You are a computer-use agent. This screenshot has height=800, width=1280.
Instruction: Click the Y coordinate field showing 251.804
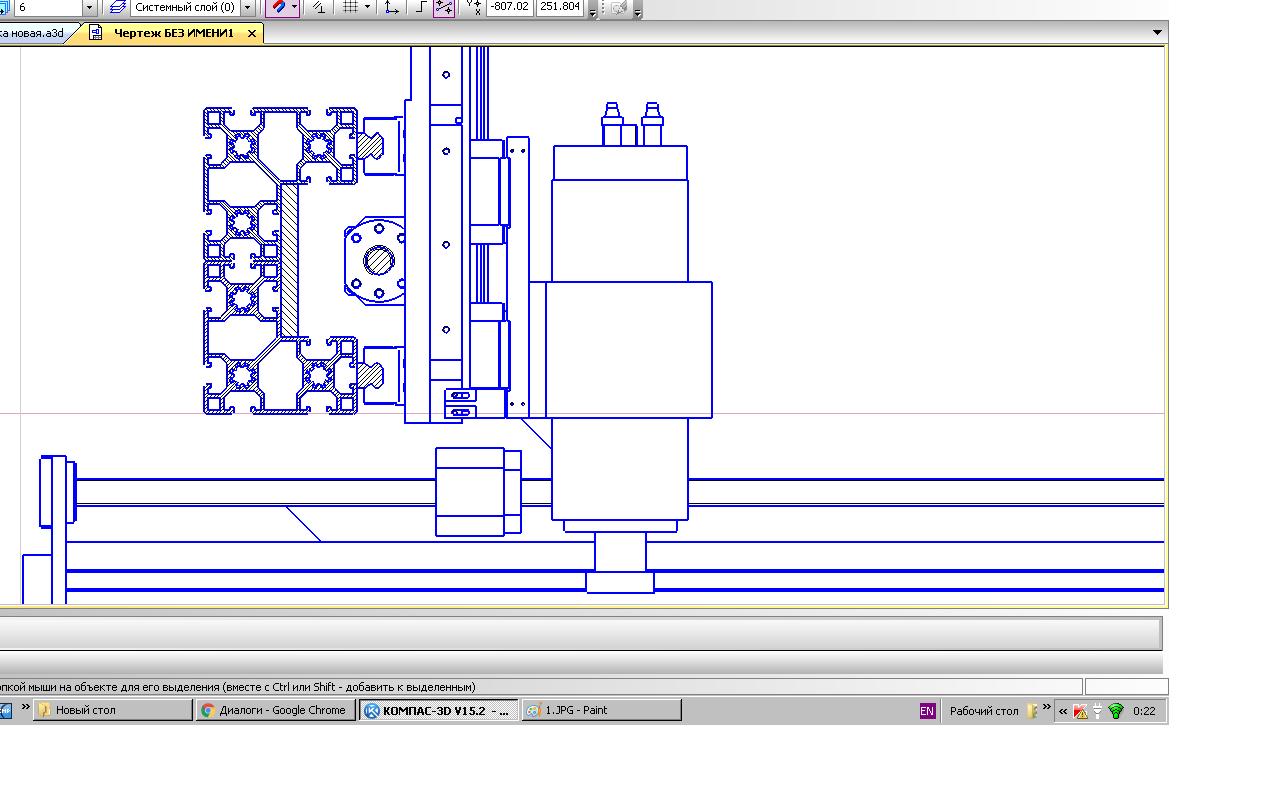(x=560, y=7)
